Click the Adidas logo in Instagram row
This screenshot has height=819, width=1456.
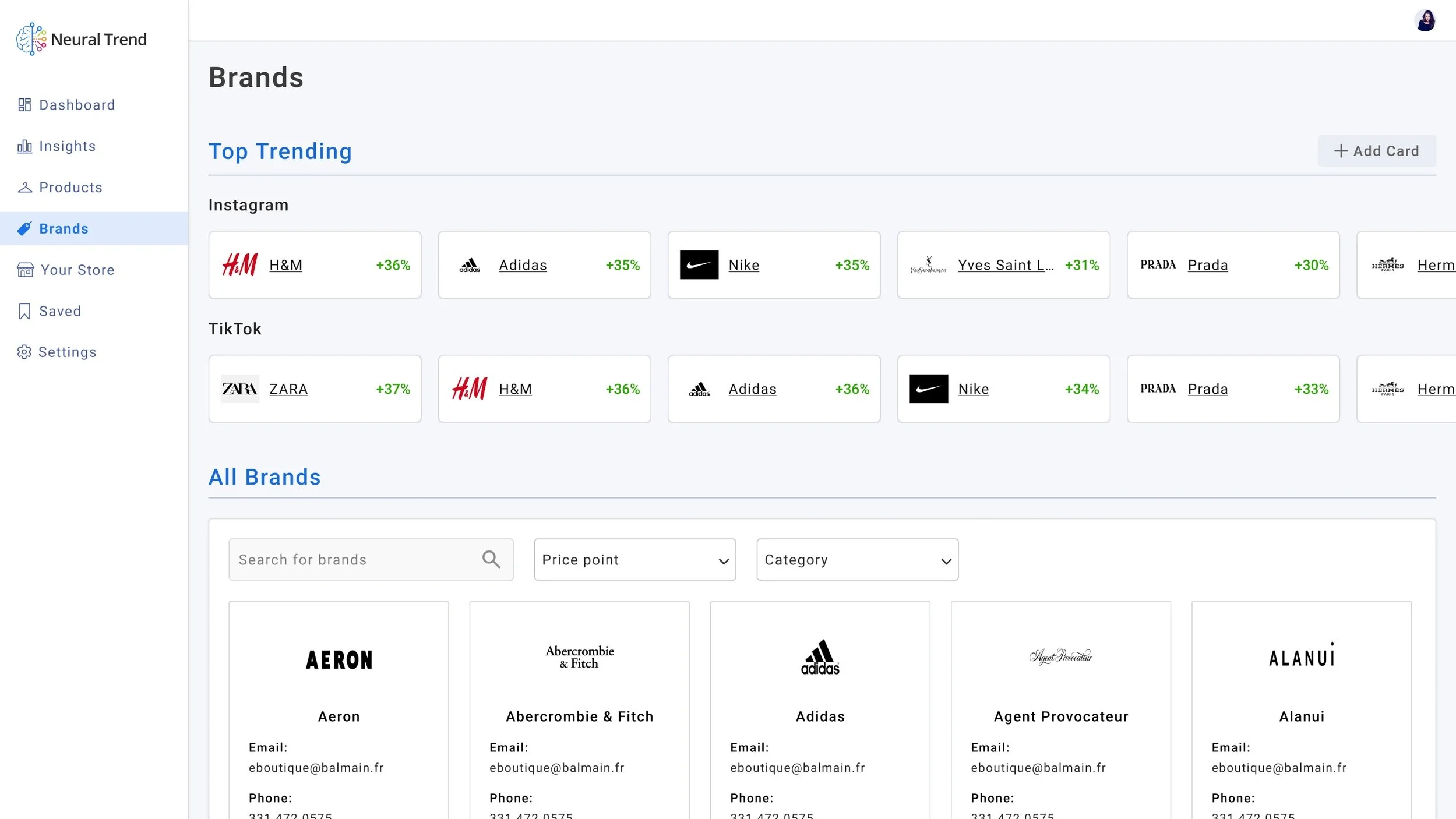pyautogui.click(x=469, y=265)
